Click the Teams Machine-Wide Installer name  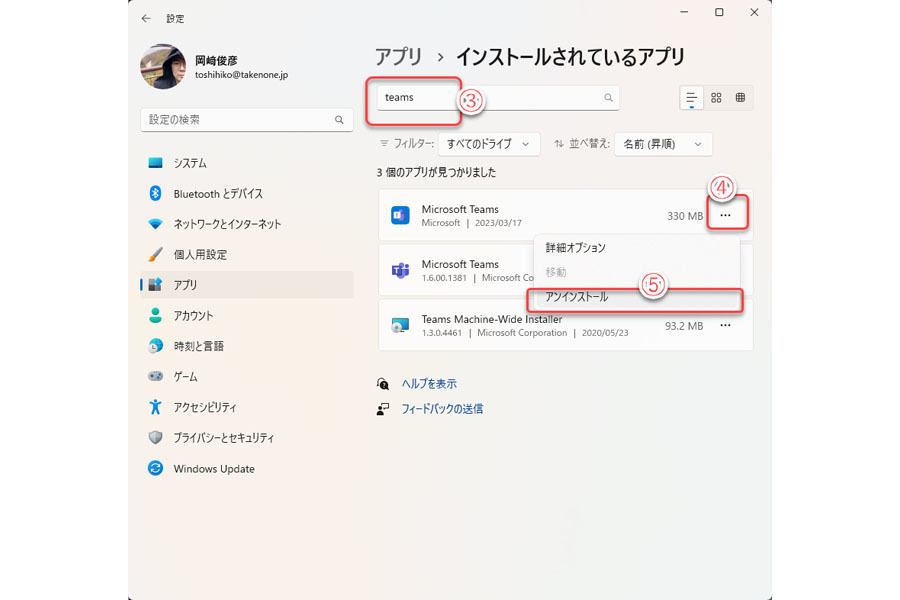pyautogui.click(x=492, y=319)
